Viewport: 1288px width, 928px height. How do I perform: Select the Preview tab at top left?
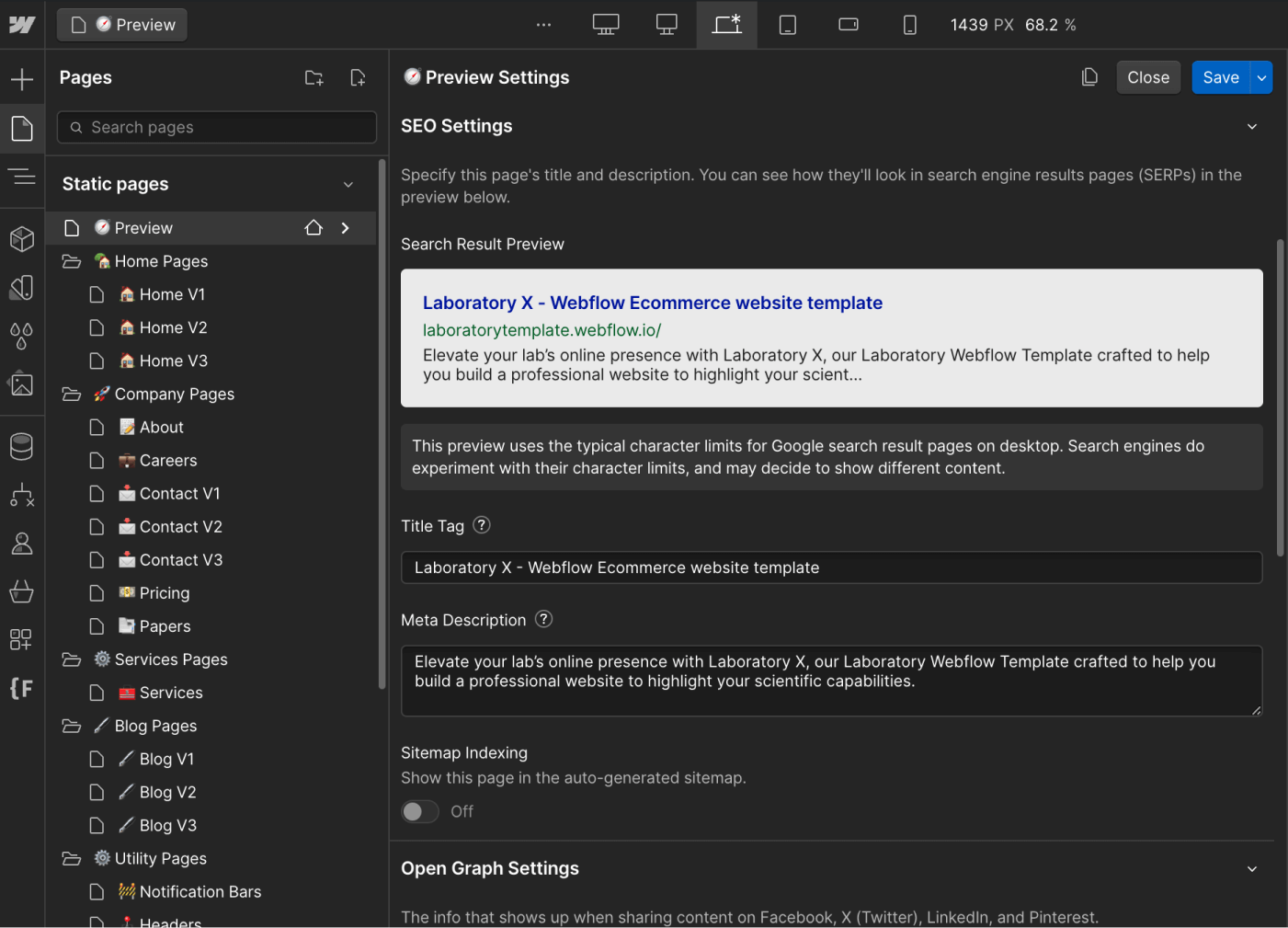pos(121,25)
